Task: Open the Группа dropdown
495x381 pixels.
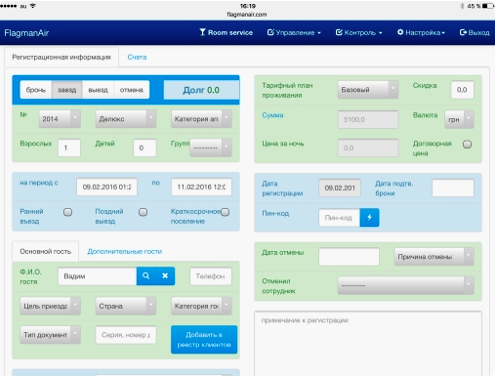Action: click(211, 148)
